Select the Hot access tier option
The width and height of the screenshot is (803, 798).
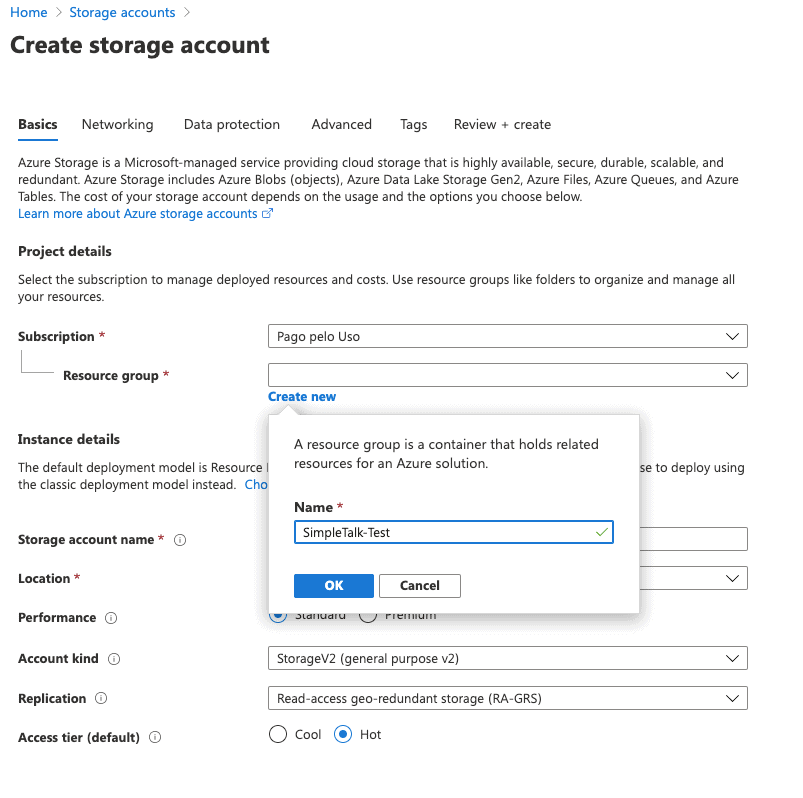tap(343, 735)
